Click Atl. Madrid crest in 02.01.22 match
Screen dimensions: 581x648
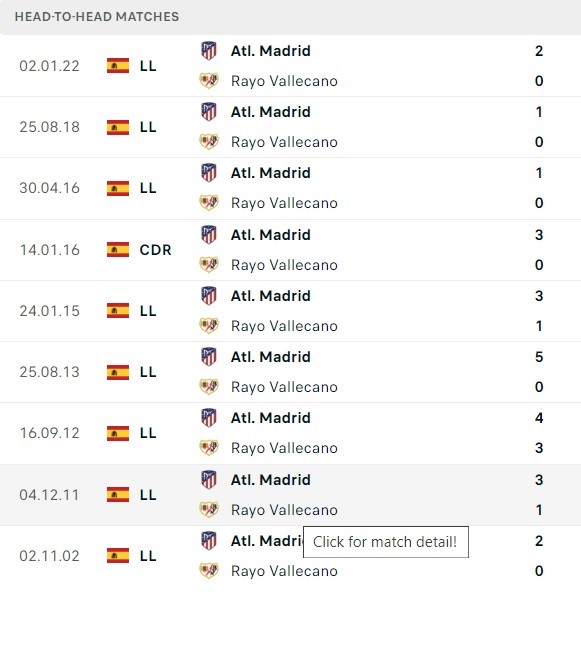(x=209, y=51)
